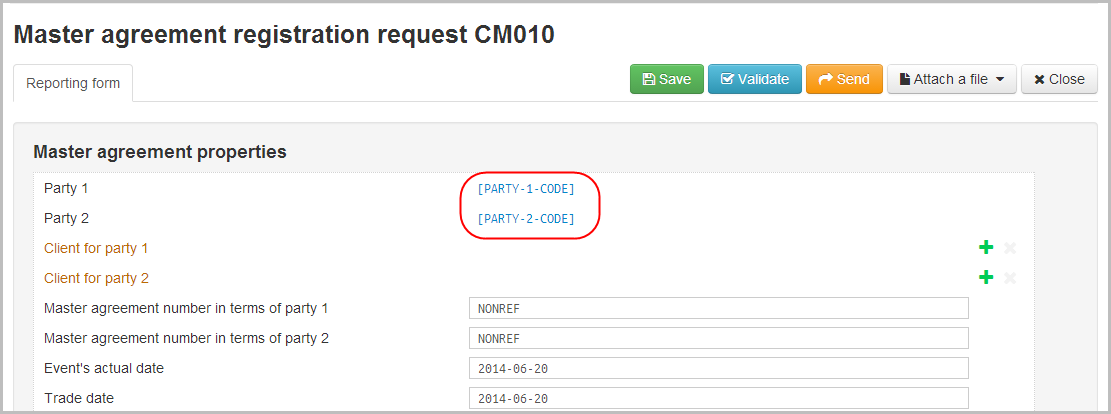
Task: Close the registration request form
Action: coord(1059,79)
